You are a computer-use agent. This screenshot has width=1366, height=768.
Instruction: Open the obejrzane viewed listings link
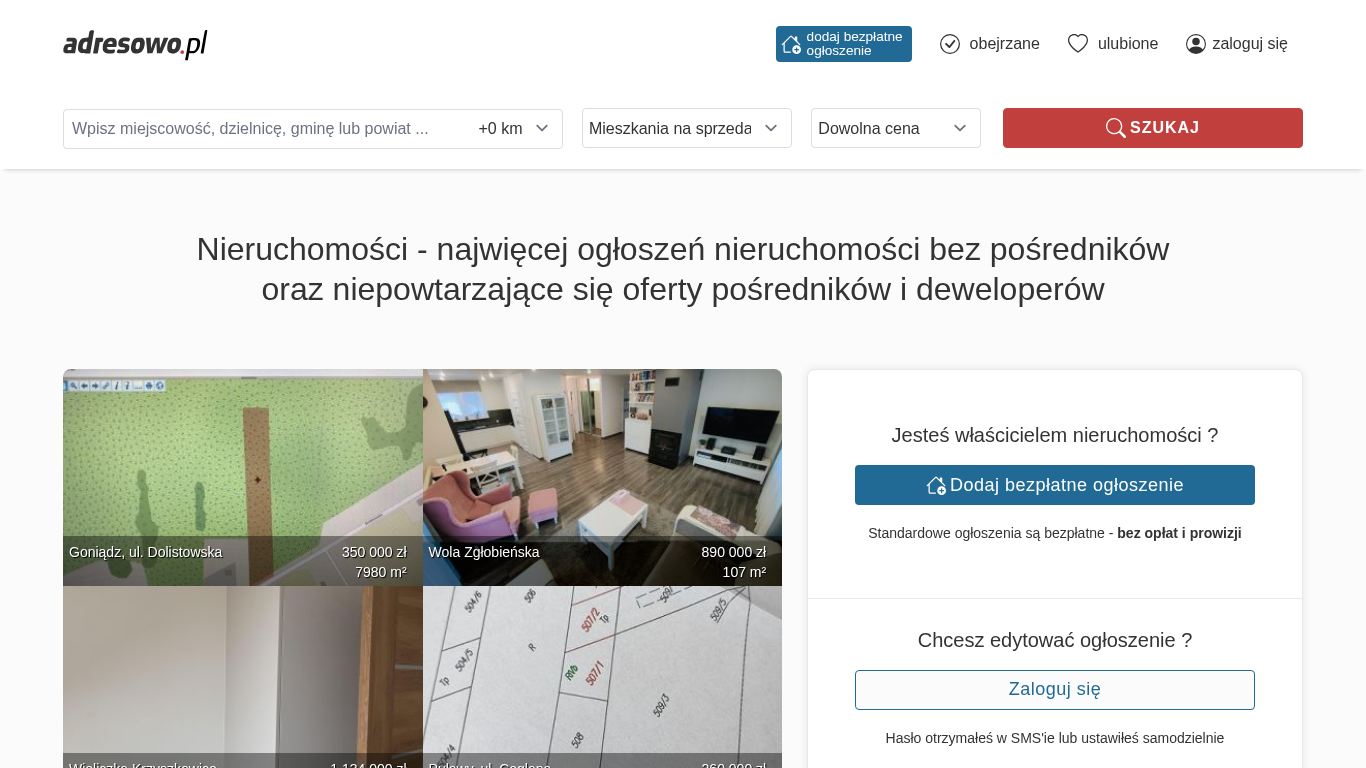(1004, 44)
